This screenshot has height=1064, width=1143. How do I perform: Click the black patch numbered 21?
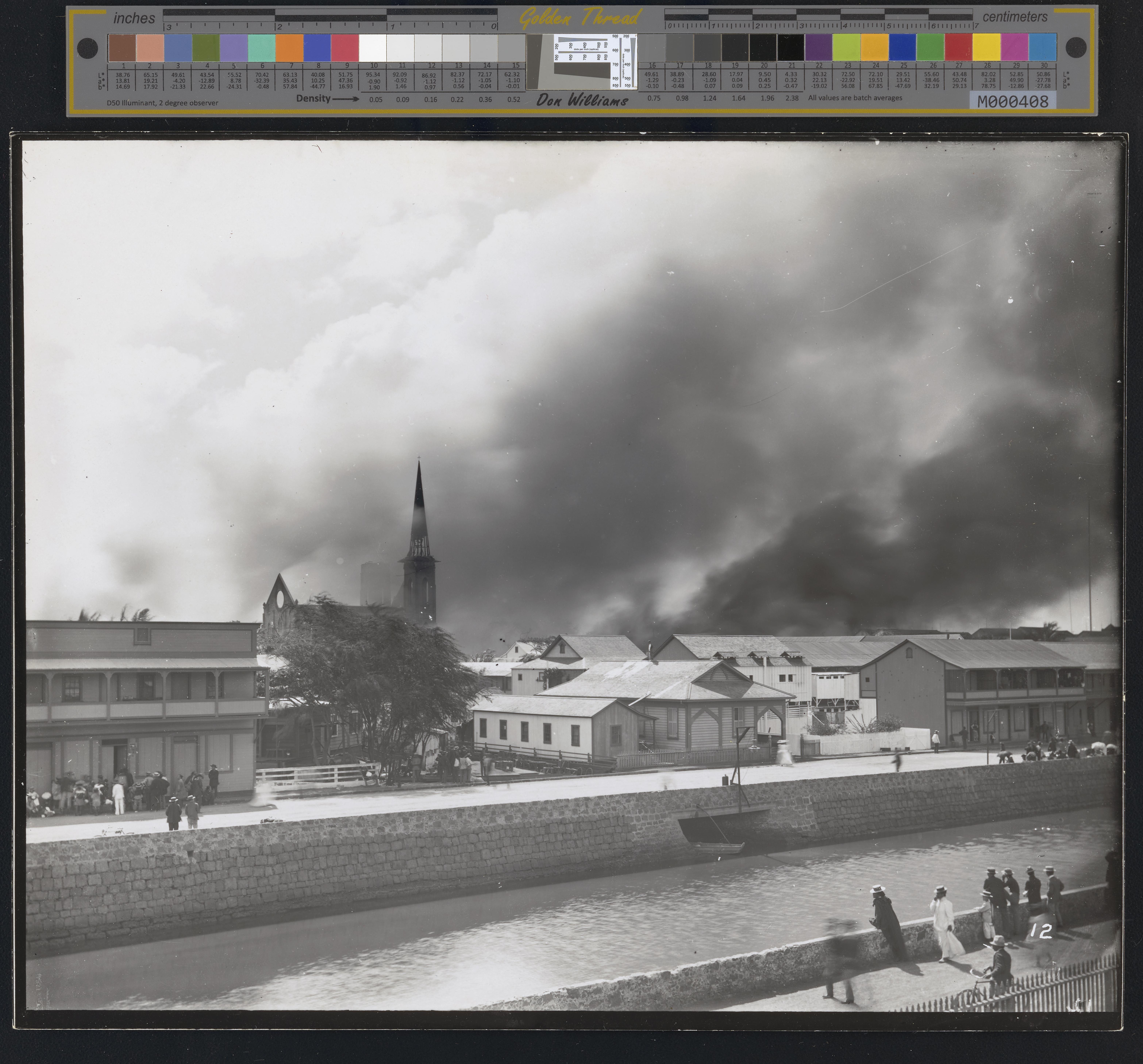(790, 48)
